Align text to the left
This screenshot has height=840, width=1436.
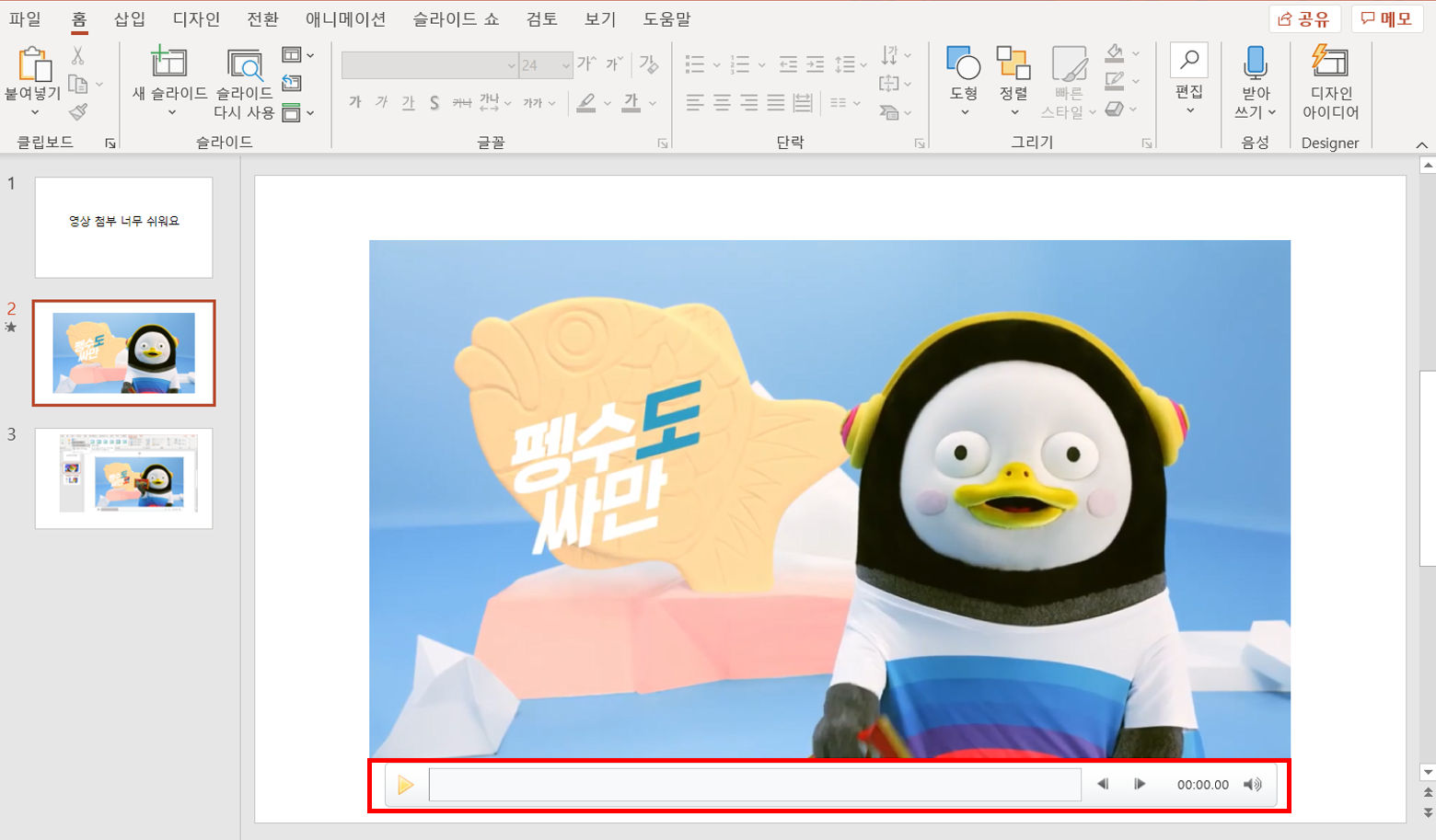coord(695,102)
